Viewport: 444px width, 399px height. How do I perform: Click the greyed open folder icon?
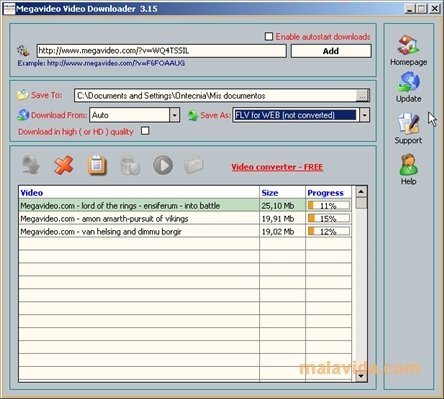pyautogui.click(x=194, y=165)
